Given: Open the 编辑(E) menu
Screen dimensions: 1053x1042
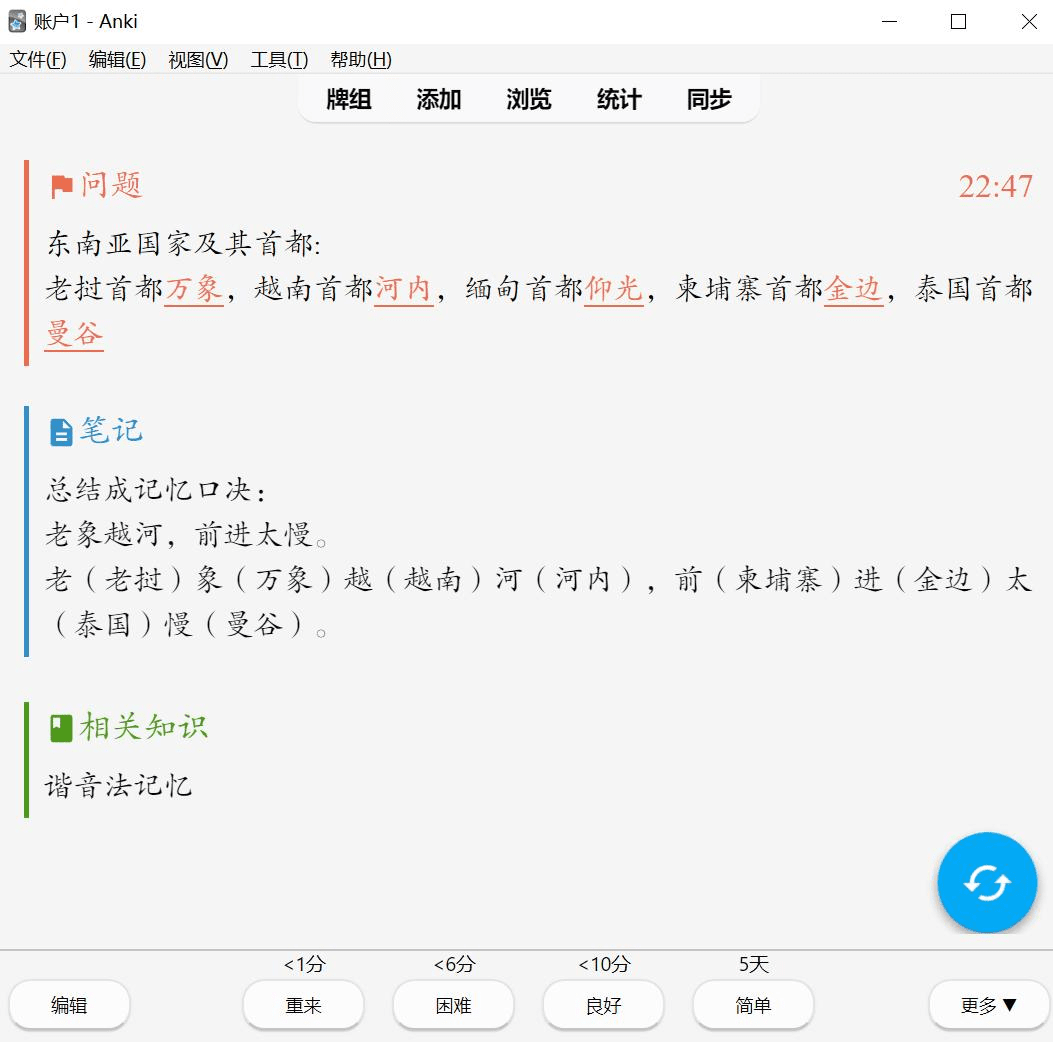Looking at the screenshot, I should 117,60.
